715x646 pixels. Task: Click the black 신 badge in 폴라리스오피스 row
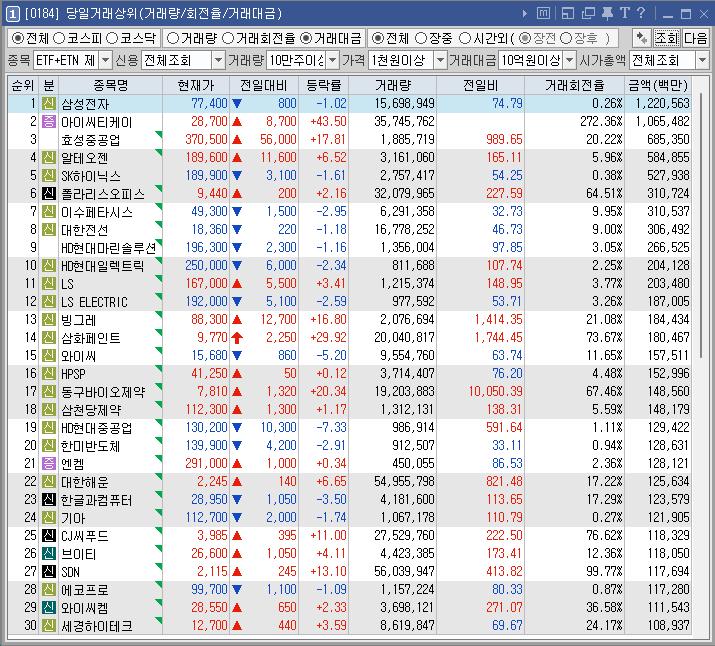pyautogui.click(x=49, y=194)
